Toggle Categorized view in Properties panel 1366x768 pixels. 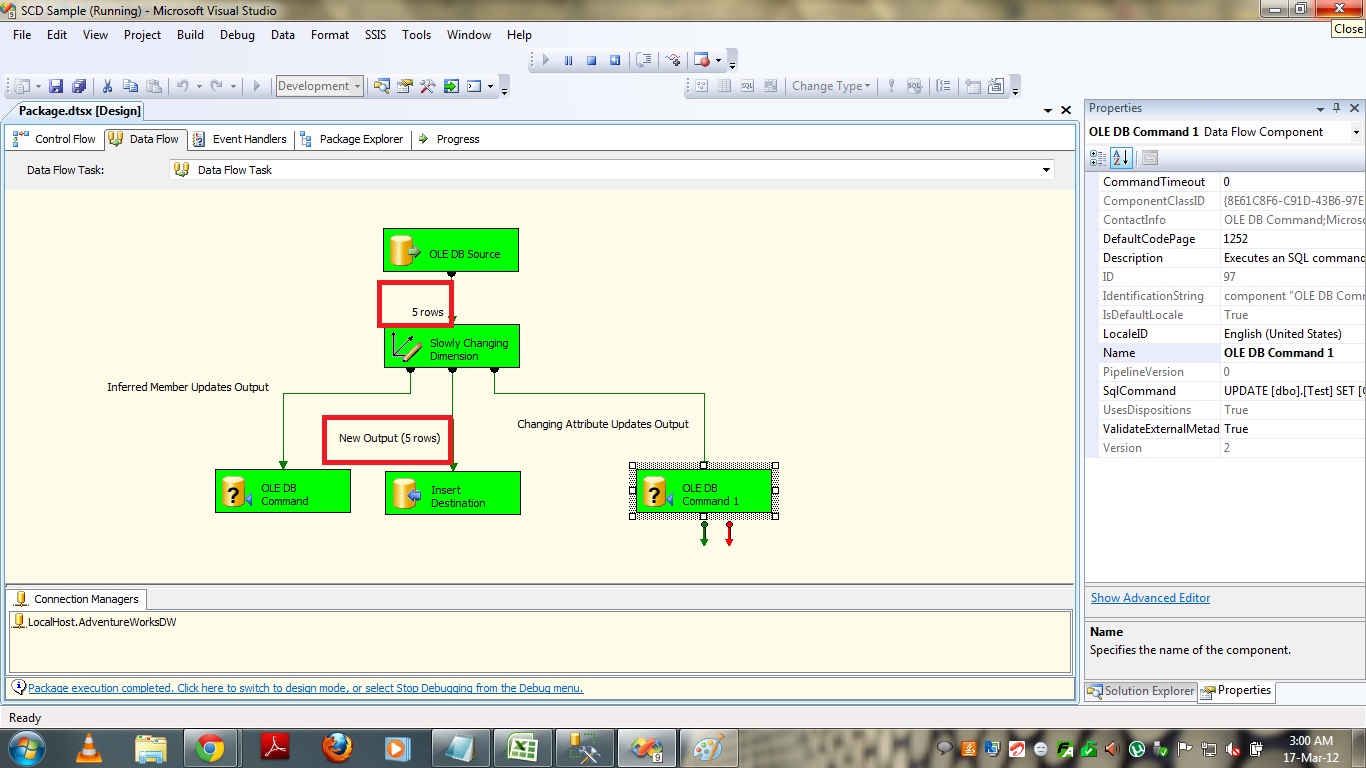[1098, 158]
